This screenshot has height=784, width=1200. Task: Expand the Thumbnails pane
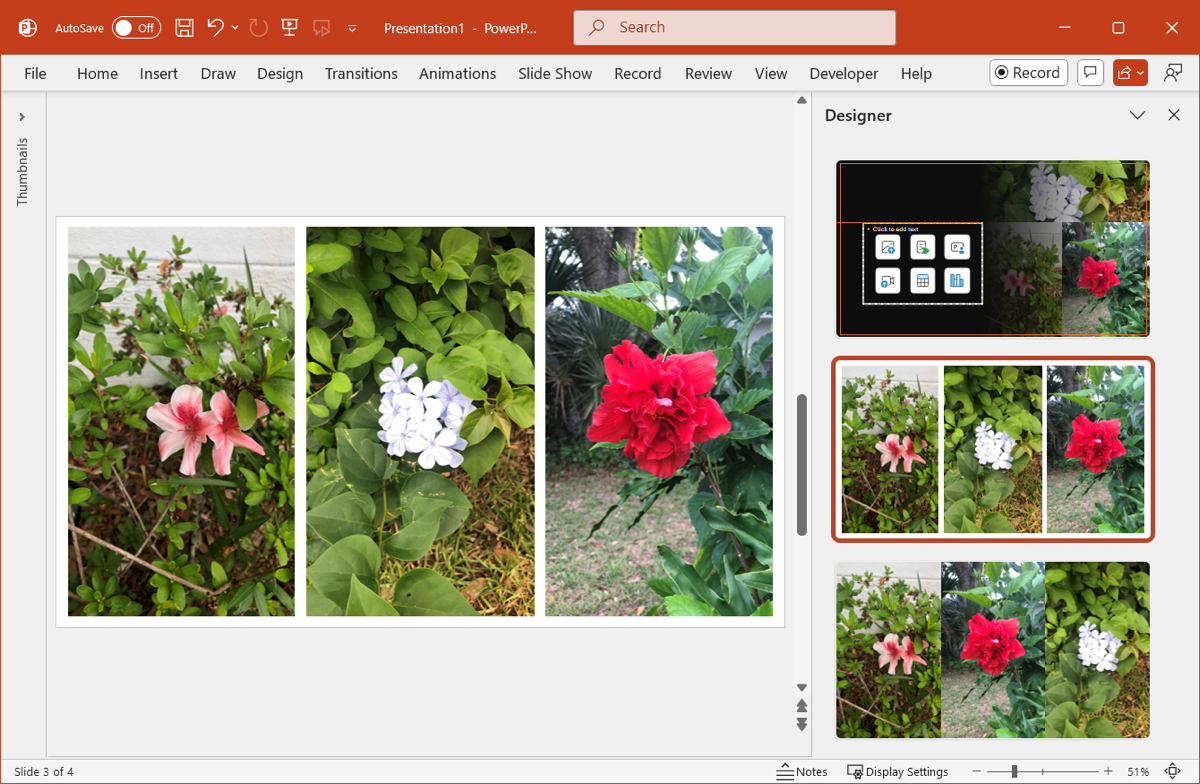tap(22, 117)
